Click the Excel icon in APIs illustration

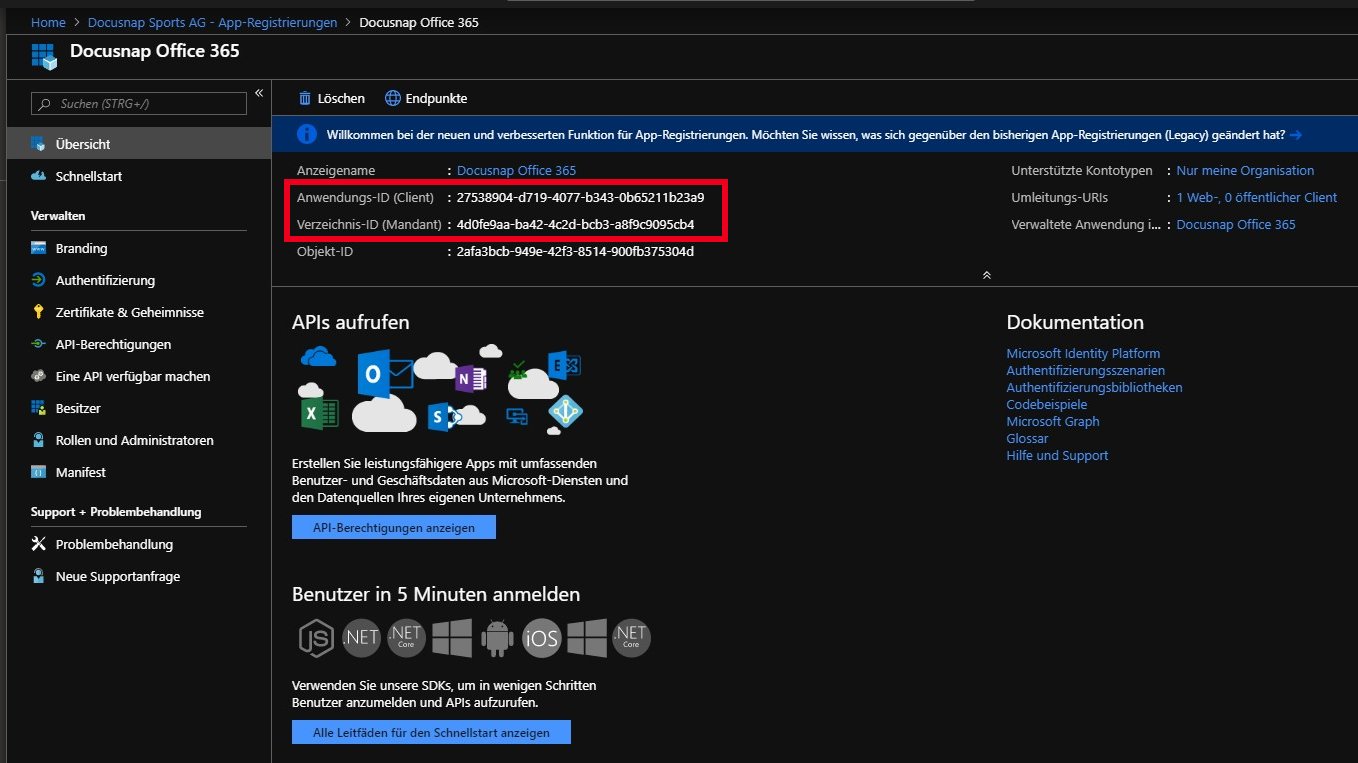(319, 412)
